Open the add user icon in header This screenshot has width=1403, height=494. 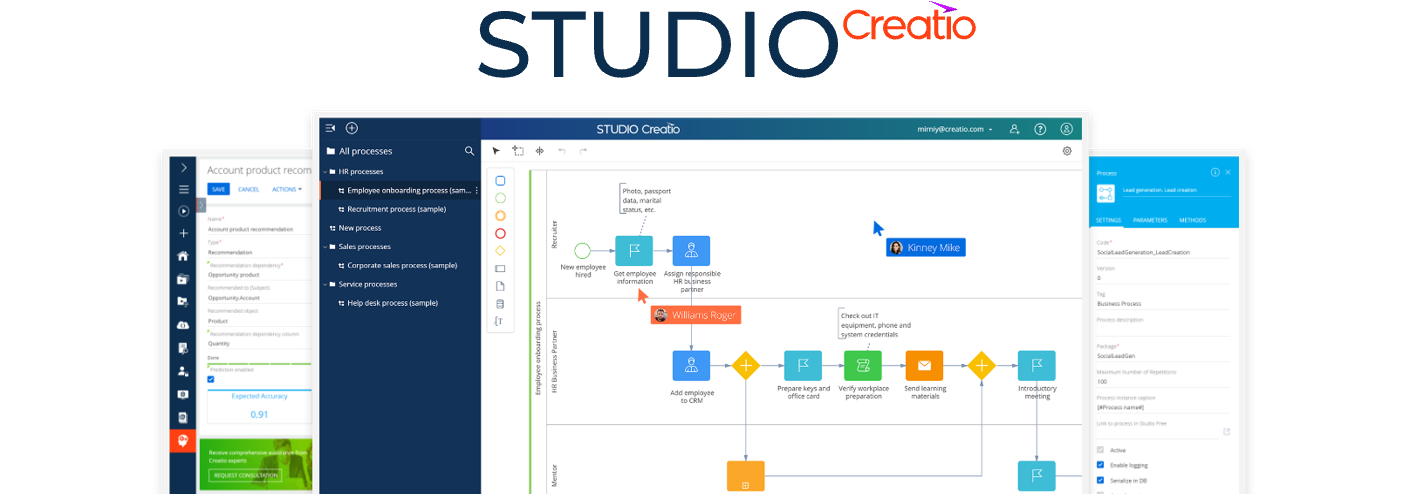[x=1014, y=129]
